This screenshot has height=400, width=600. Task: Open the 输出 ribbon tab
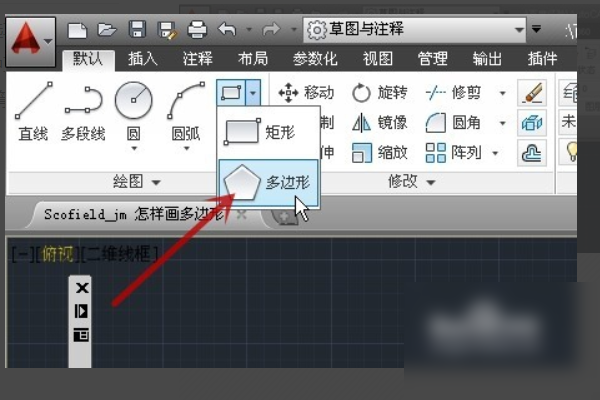pyautogui.click(x=487, y=59)
